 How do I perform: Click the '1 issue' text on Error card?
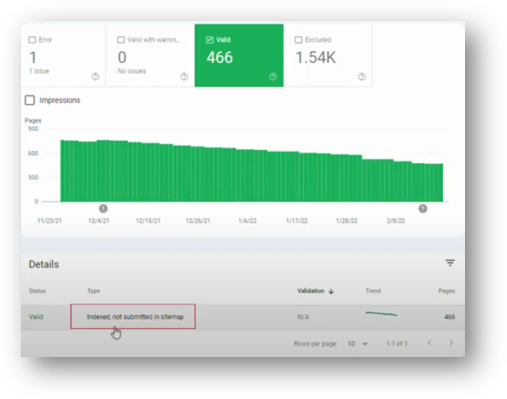39,71
